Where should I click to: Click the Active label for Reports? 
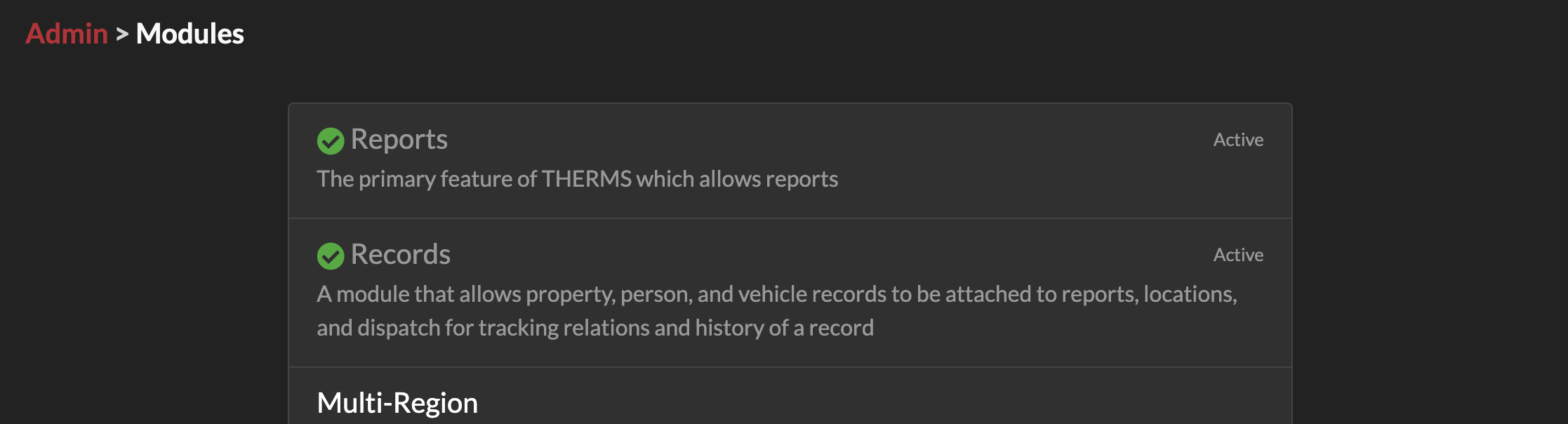click(x=1238, y=140)
